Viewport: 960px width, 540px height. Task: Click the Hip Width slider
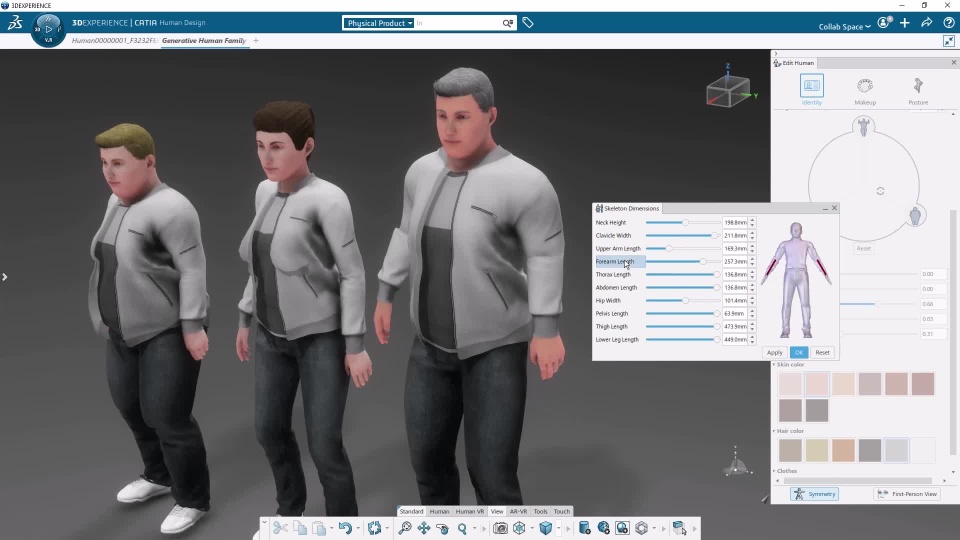[x=683, y=301]
